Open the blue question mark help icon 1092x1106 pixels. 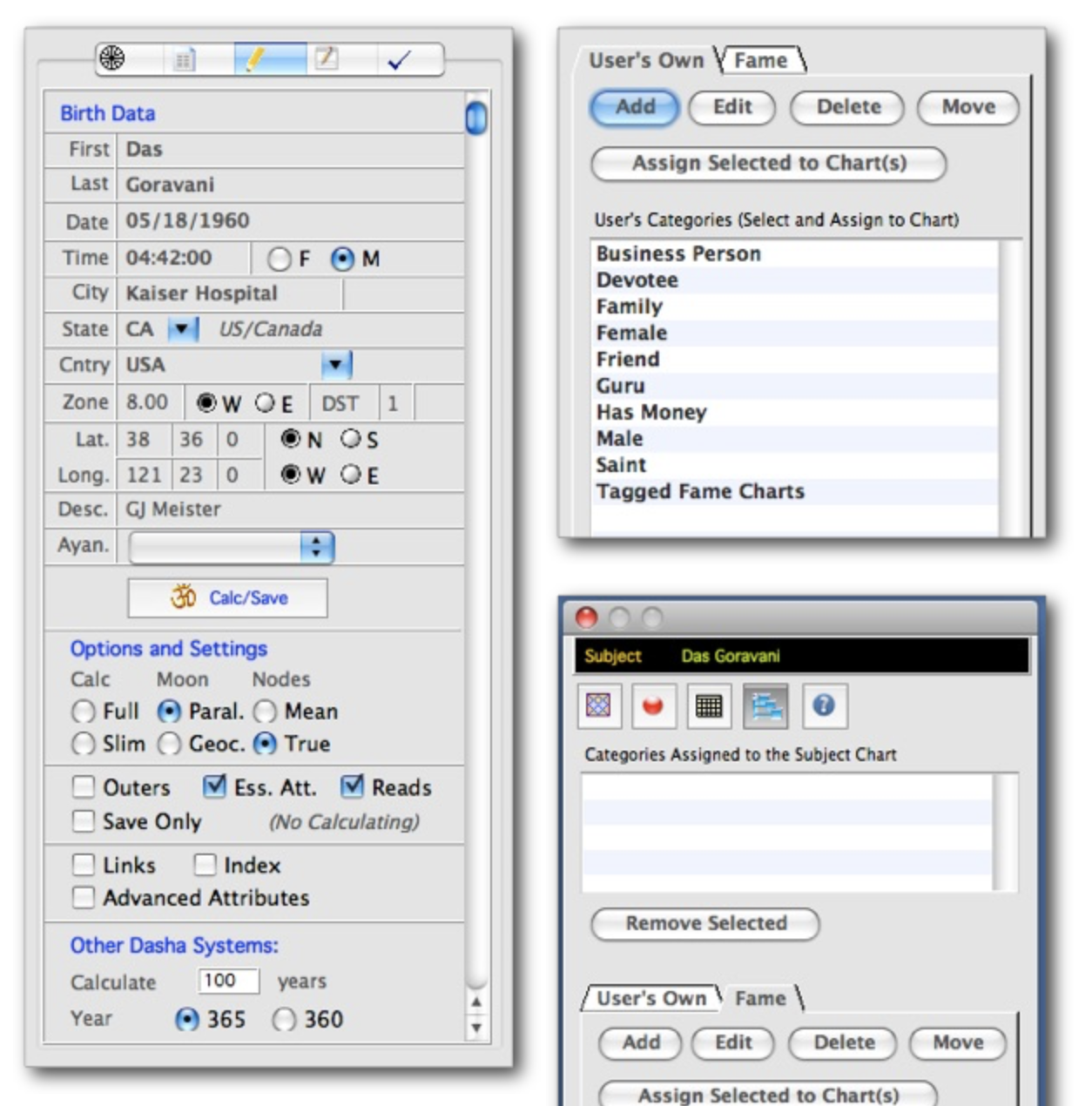point(823,705)
